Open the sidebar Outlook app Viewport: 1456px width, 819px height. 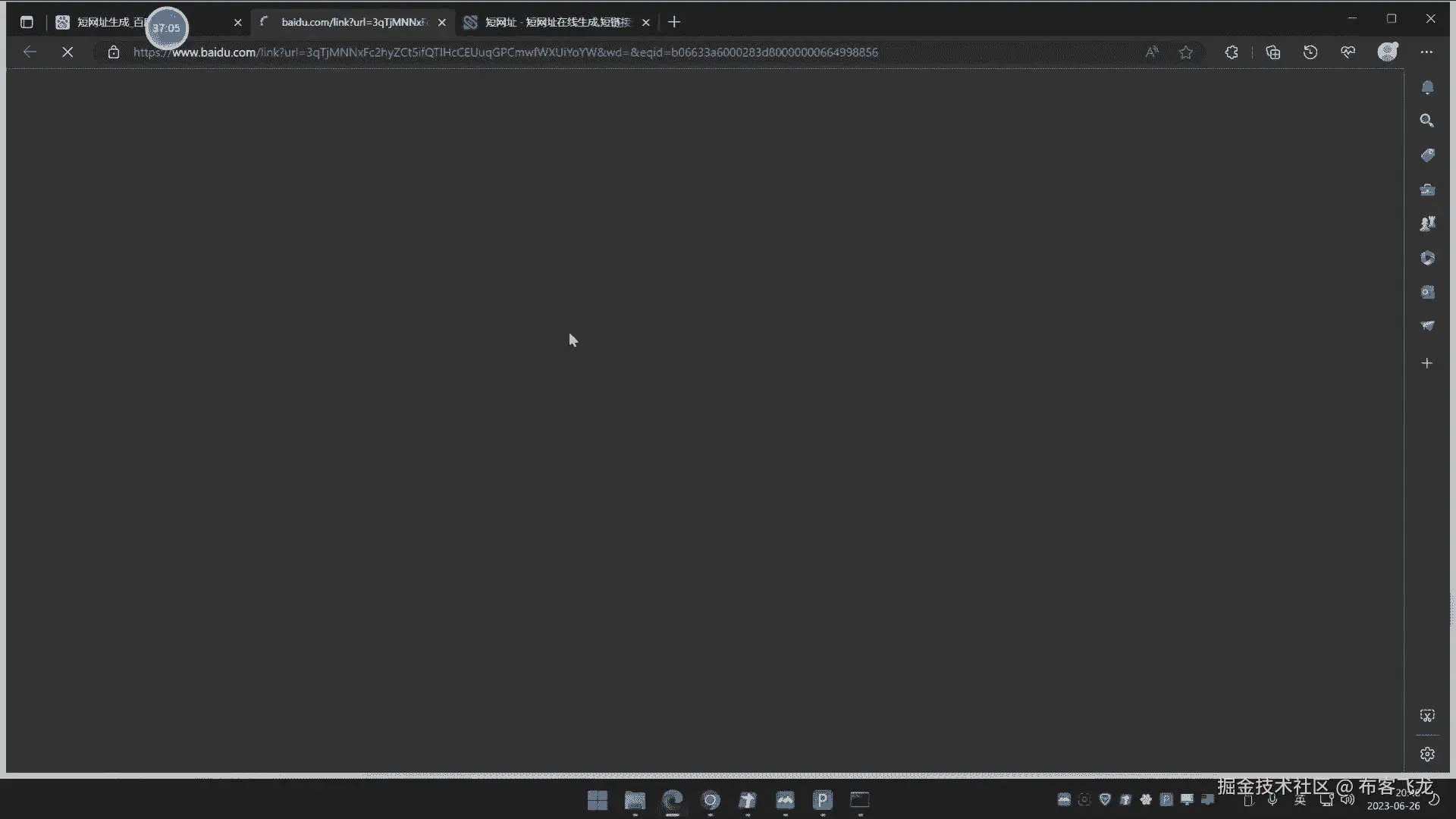[1427, 292]
